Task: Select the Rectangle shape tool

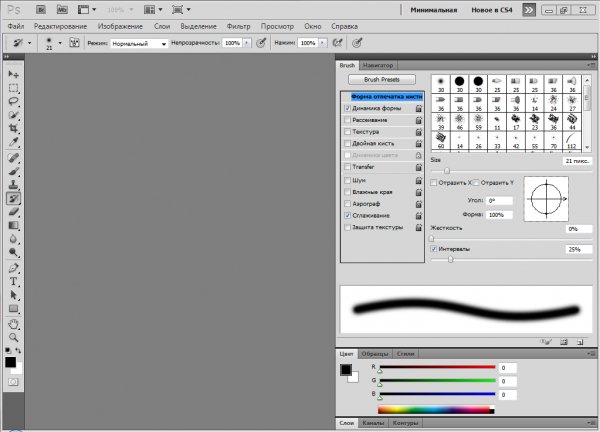Action: (13, 308)
